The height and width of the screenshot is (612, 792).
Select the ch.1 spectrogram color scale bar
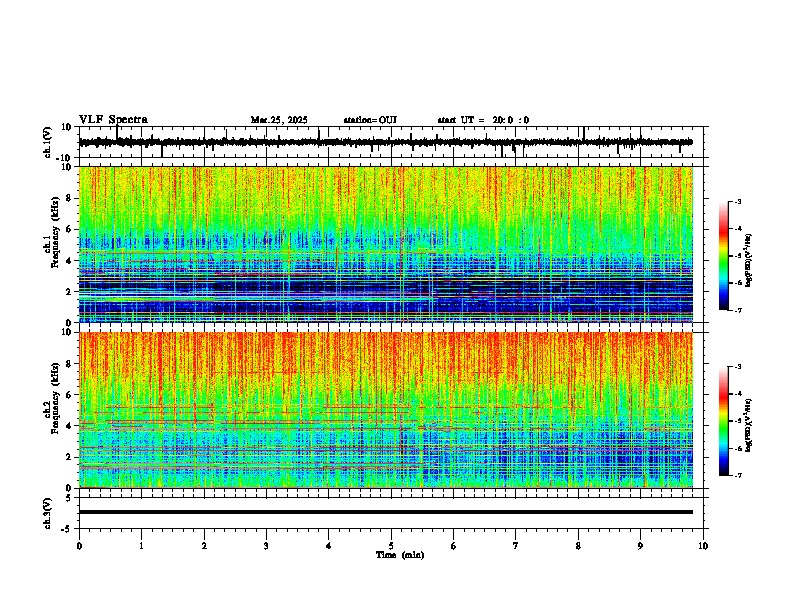click(723, 256)
